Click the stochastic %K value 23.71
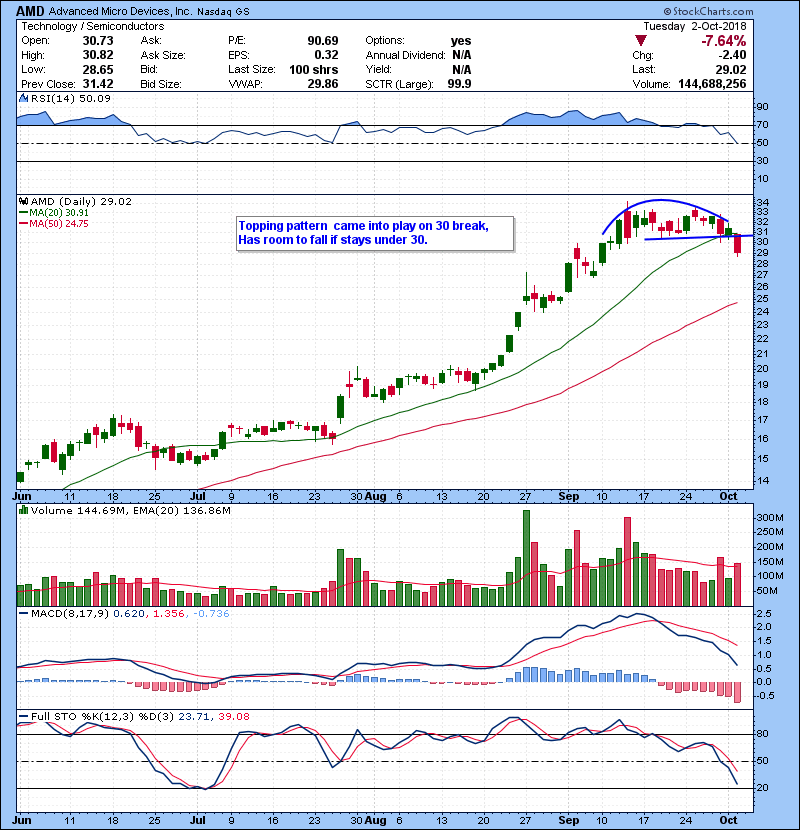The width and height of the screenshot is (800, 830). (194, 716)
